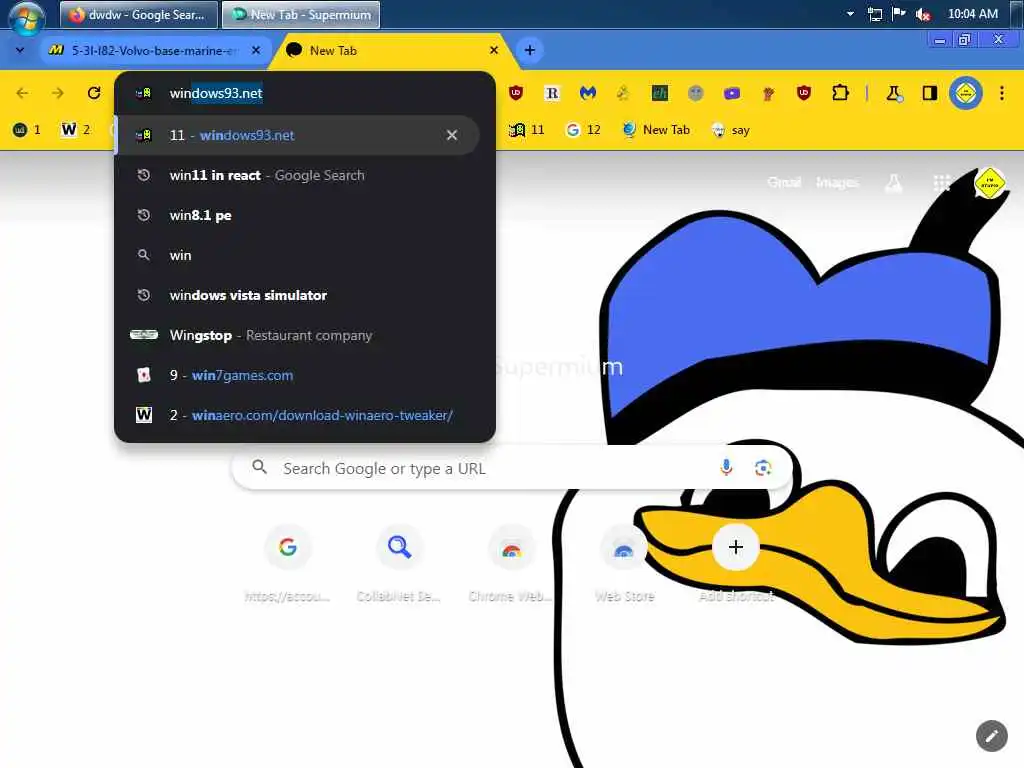Click the Search Google or type a URL box
Image resolution: width=1024 pixels, height=768 pixels.
click(x=512, y=468)
